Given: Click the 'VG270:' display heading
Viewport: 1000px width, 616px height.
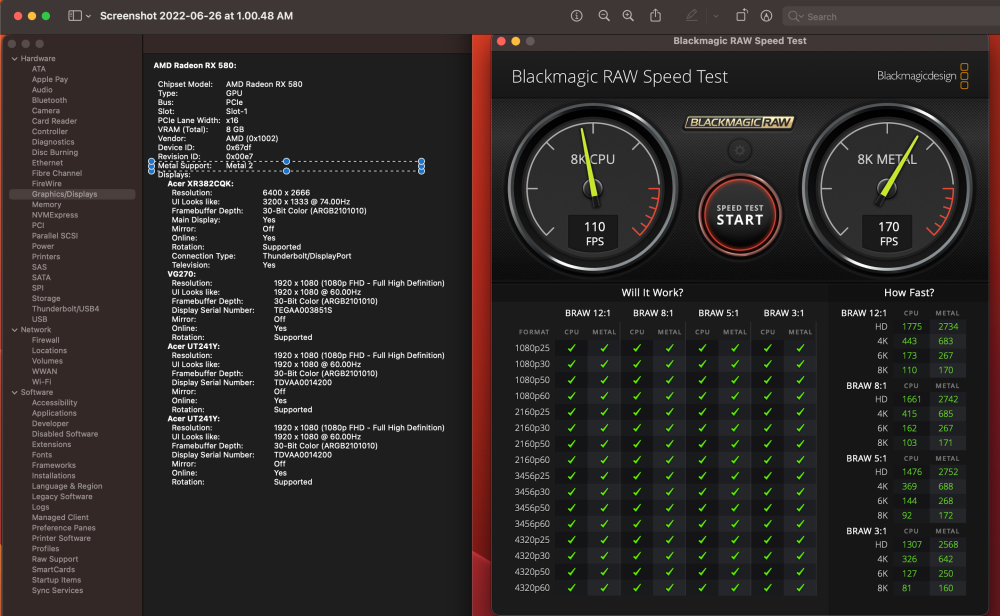Looking at the screenshot, I should [181, 274].
